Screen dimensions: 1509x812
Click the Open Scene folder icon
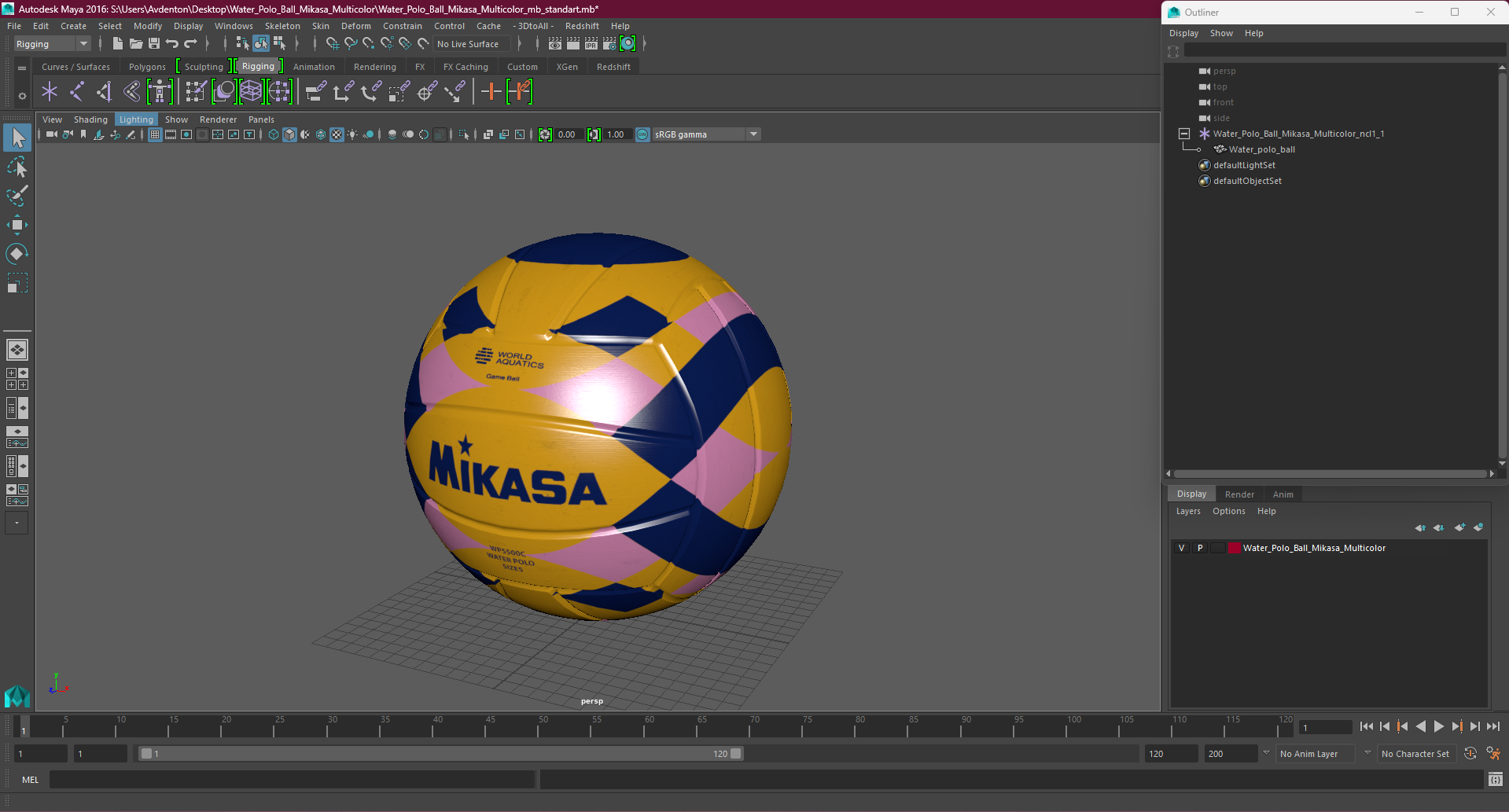[x=135, y=44]
